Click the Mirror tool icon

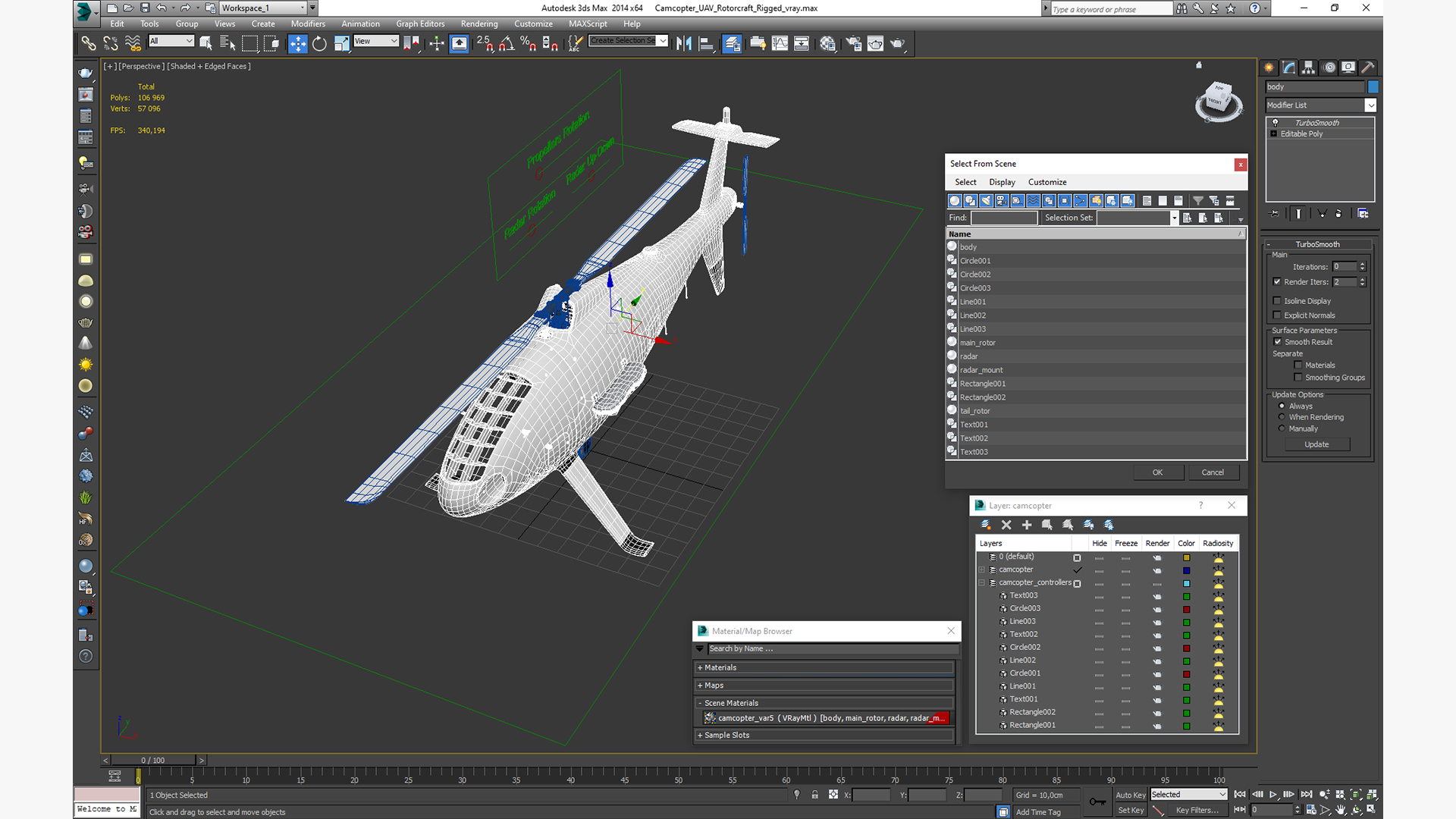pyautogui.click(x=684, y=43)
